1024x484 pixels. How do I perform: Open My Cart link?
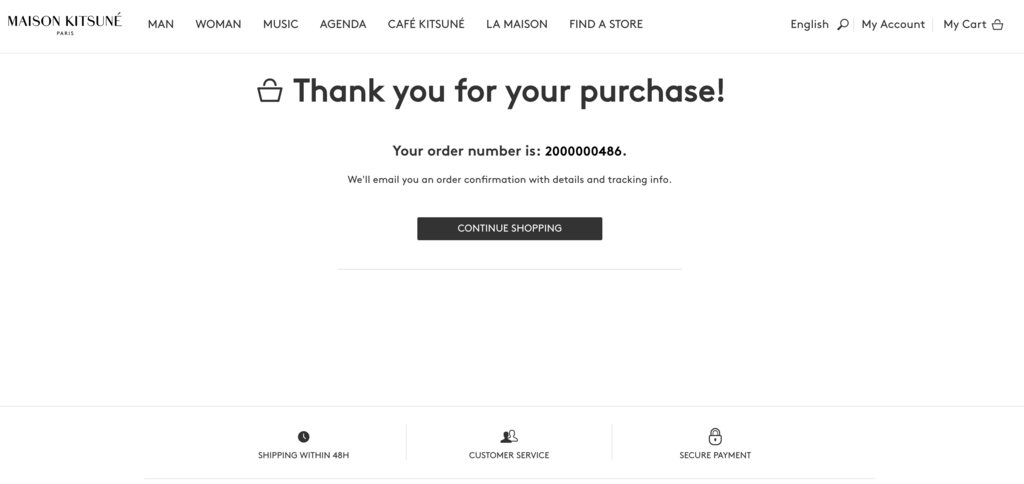click(x=965, y=24)
